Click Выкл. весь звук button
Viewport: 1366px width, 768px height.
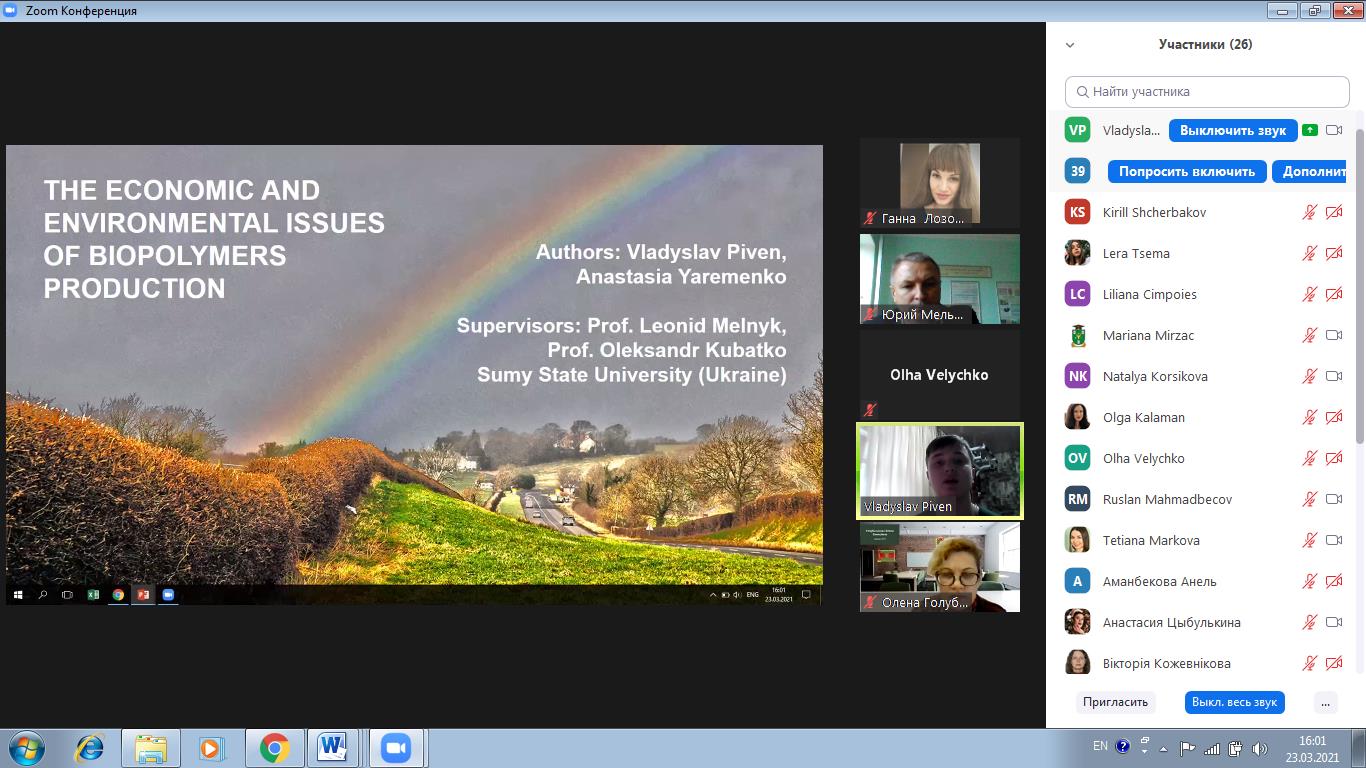pyautogui.click(x=1234, y=702)
